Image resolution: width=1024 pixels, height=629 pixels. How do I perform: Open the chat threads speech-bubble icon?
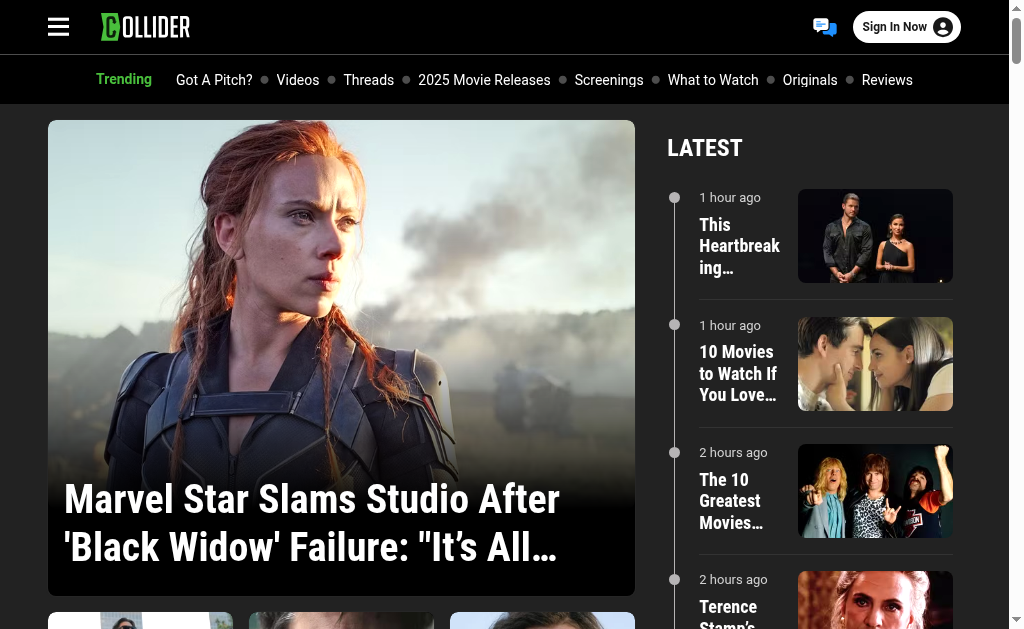(x=825, y=27)
